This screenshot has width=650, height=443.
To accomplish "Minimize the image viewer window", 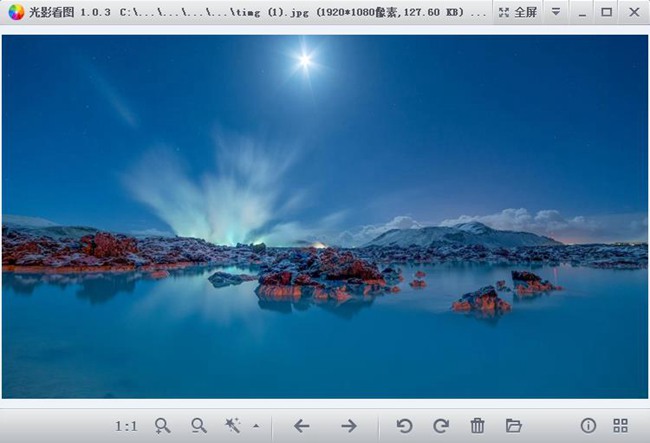I will click(581, 13).
